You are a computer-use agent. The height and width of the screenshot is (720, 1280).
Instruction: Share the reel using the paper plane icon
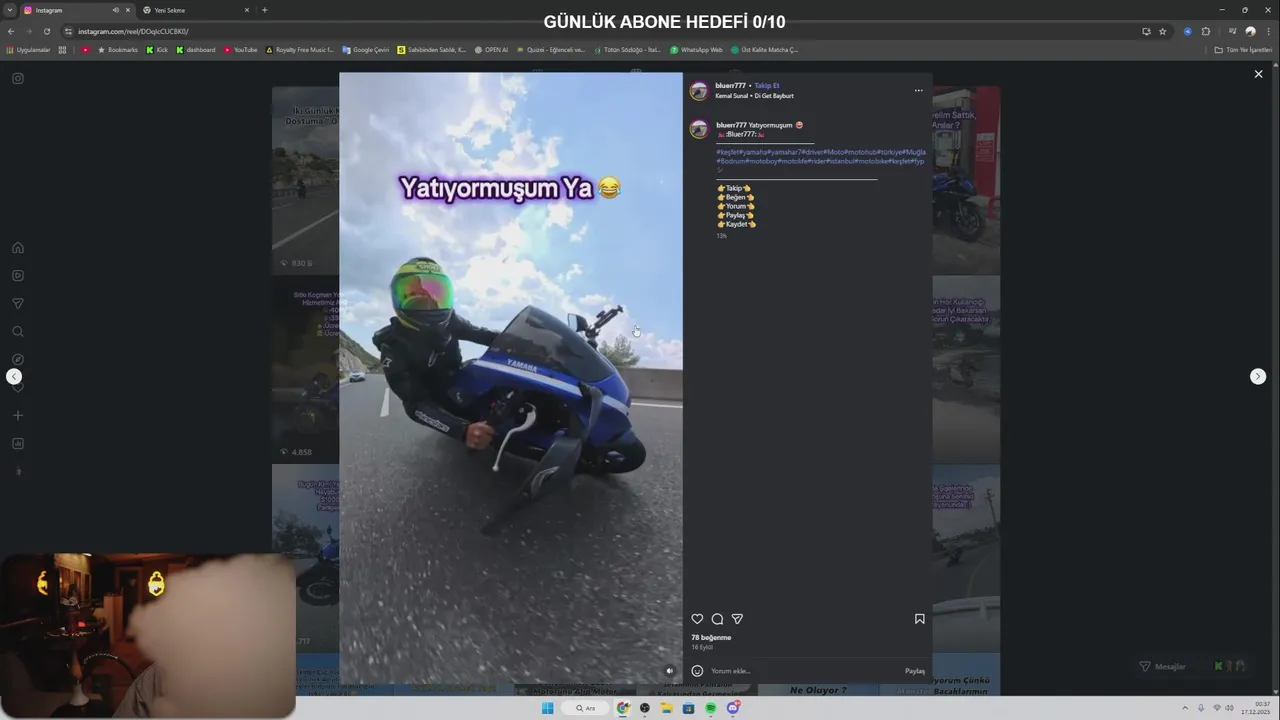point(737,619)
